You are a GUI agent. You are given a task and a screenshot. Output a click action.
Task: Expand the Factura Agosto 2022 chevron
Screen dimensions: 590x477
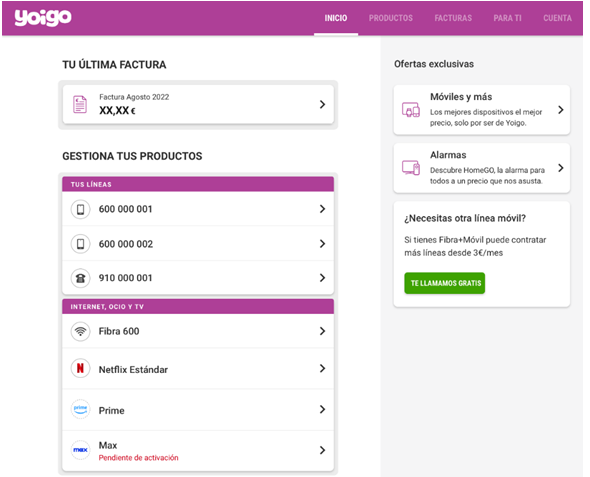(322, 105)
